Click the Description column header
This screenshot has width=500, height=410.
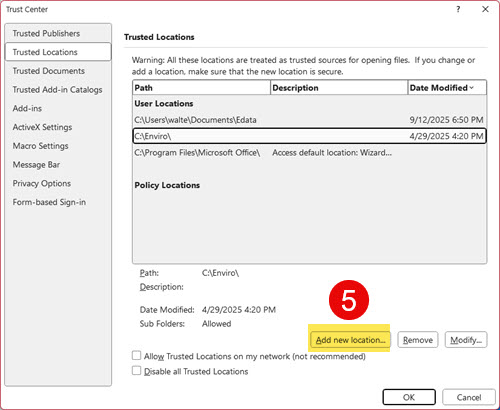click(339, 88)
